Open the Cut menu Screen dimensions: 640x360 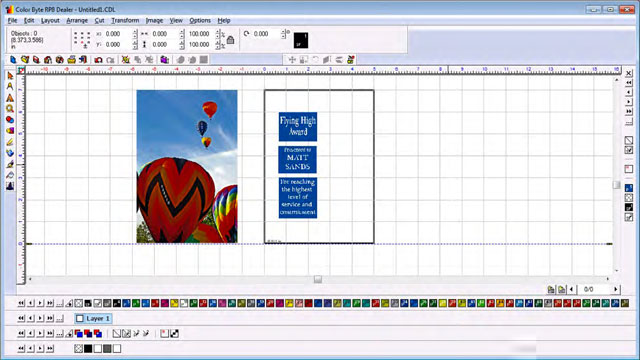coord(99,20)
